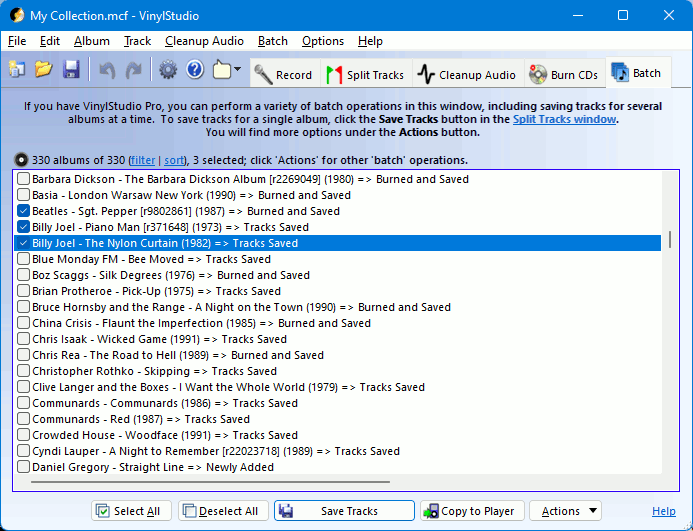The height and width of the screenshot is (531, 693).
Task: Open settings via the gear icon
Action: tap(168, 70)
